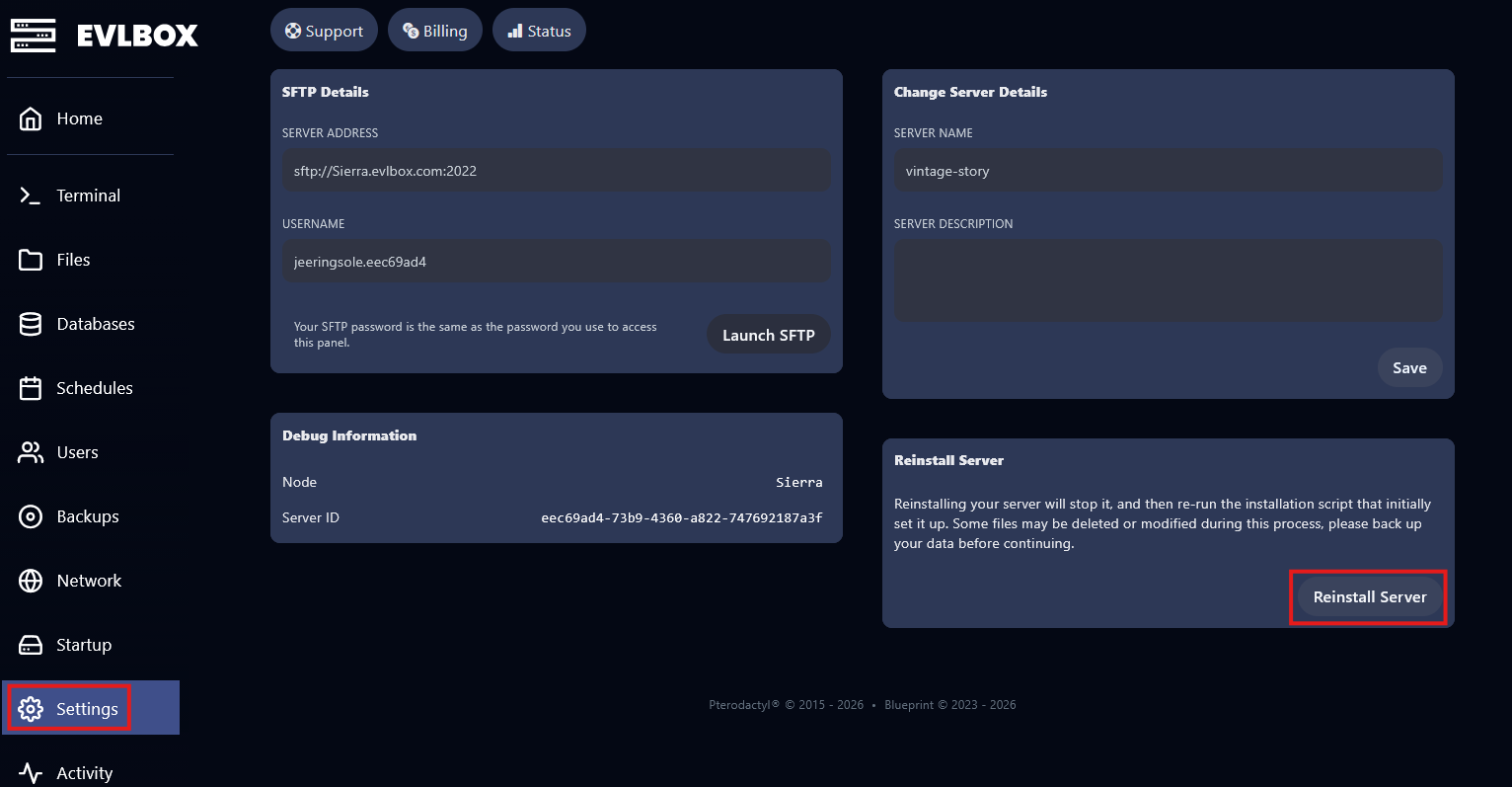This screenshot has height=787, width=1512.
Task: Click the Reinstall Server button
Action: pyautogui.click(x=1369, y=596)
